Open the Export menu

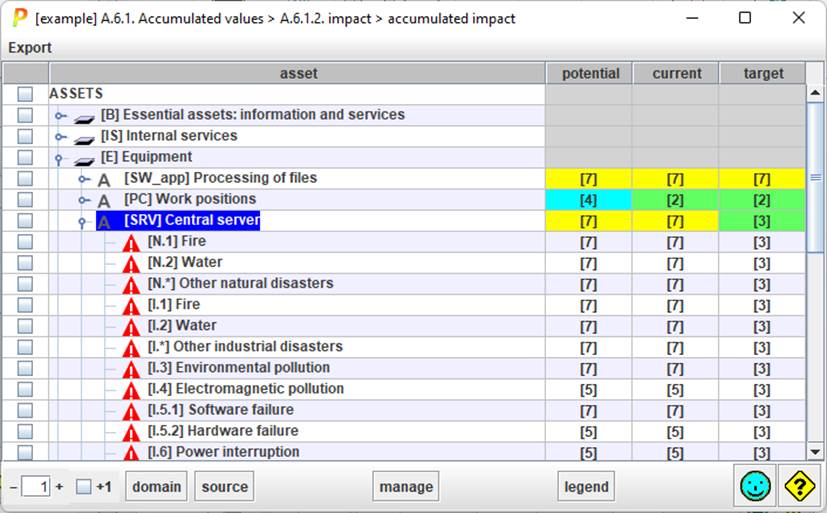coord(30,47)
